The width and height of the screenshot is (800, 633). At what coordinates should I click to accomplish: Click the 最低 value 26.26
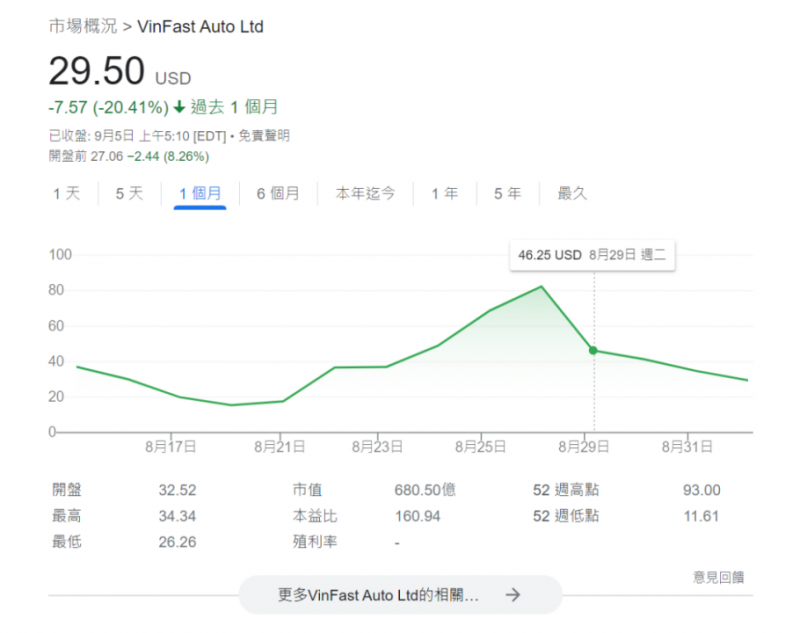(x=177, y=542)
